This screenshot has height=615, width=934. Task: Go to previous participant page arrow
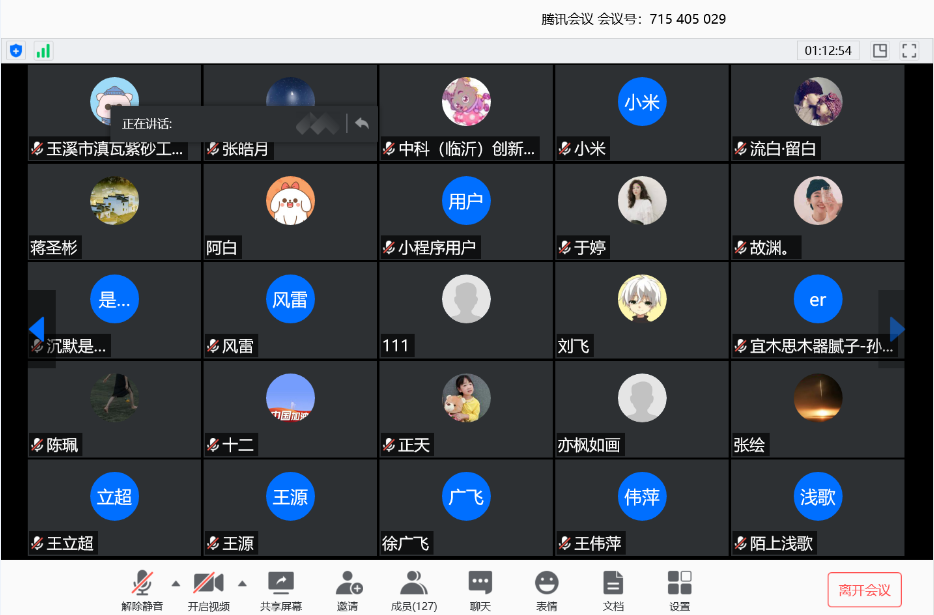click(x=37, y=328)
